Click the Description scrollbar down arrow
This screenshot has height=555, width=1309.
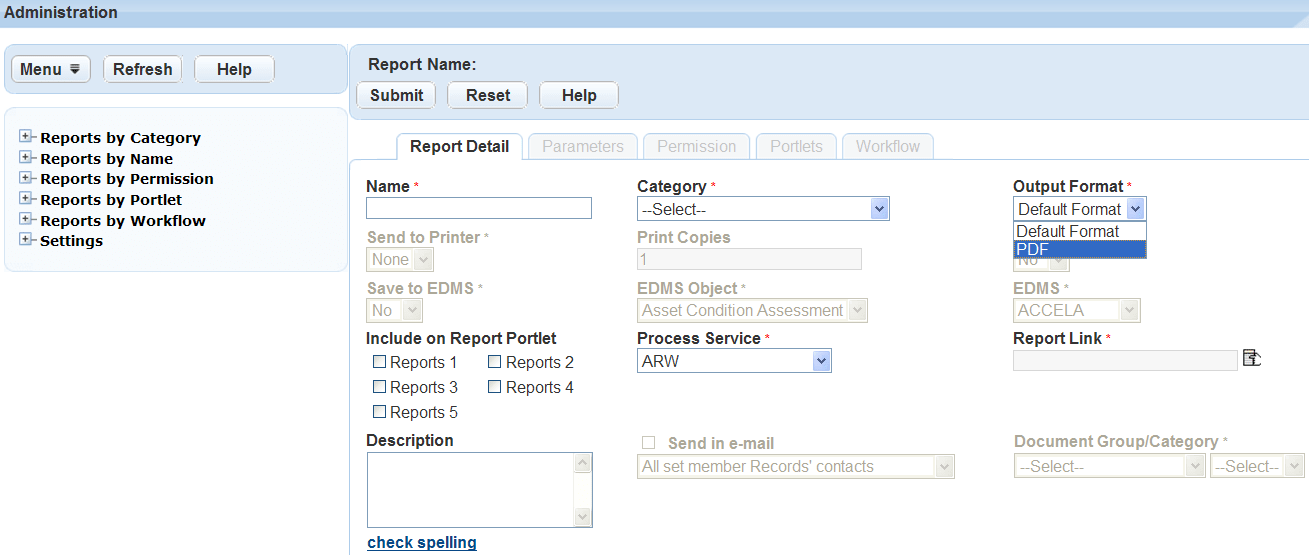pos(583,517)
